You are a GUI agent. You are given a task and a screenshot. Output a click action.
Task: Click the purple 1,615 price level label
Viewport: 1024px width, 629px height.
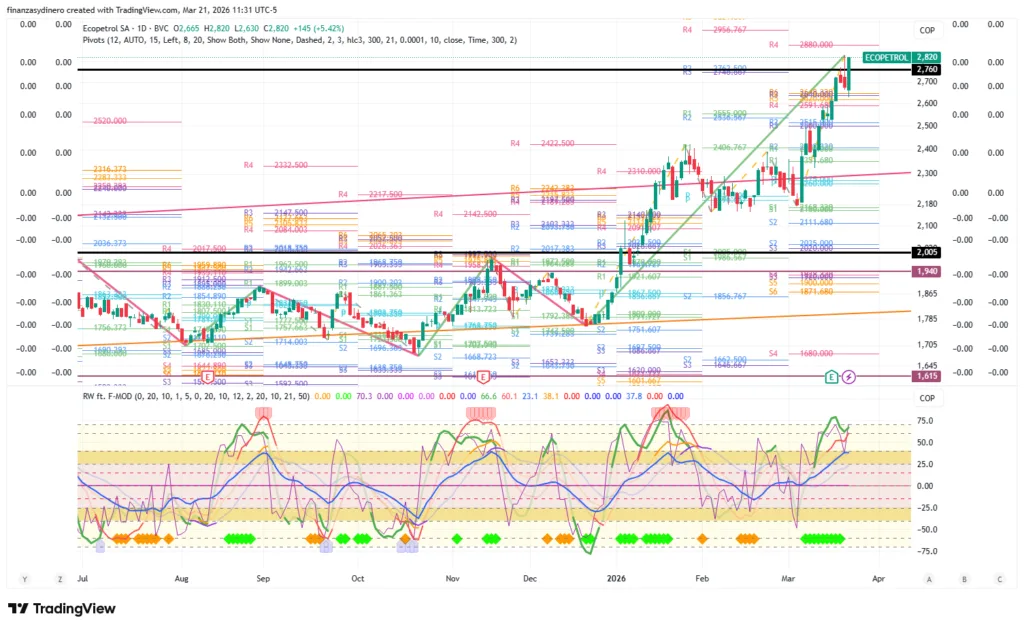point(926,377)
